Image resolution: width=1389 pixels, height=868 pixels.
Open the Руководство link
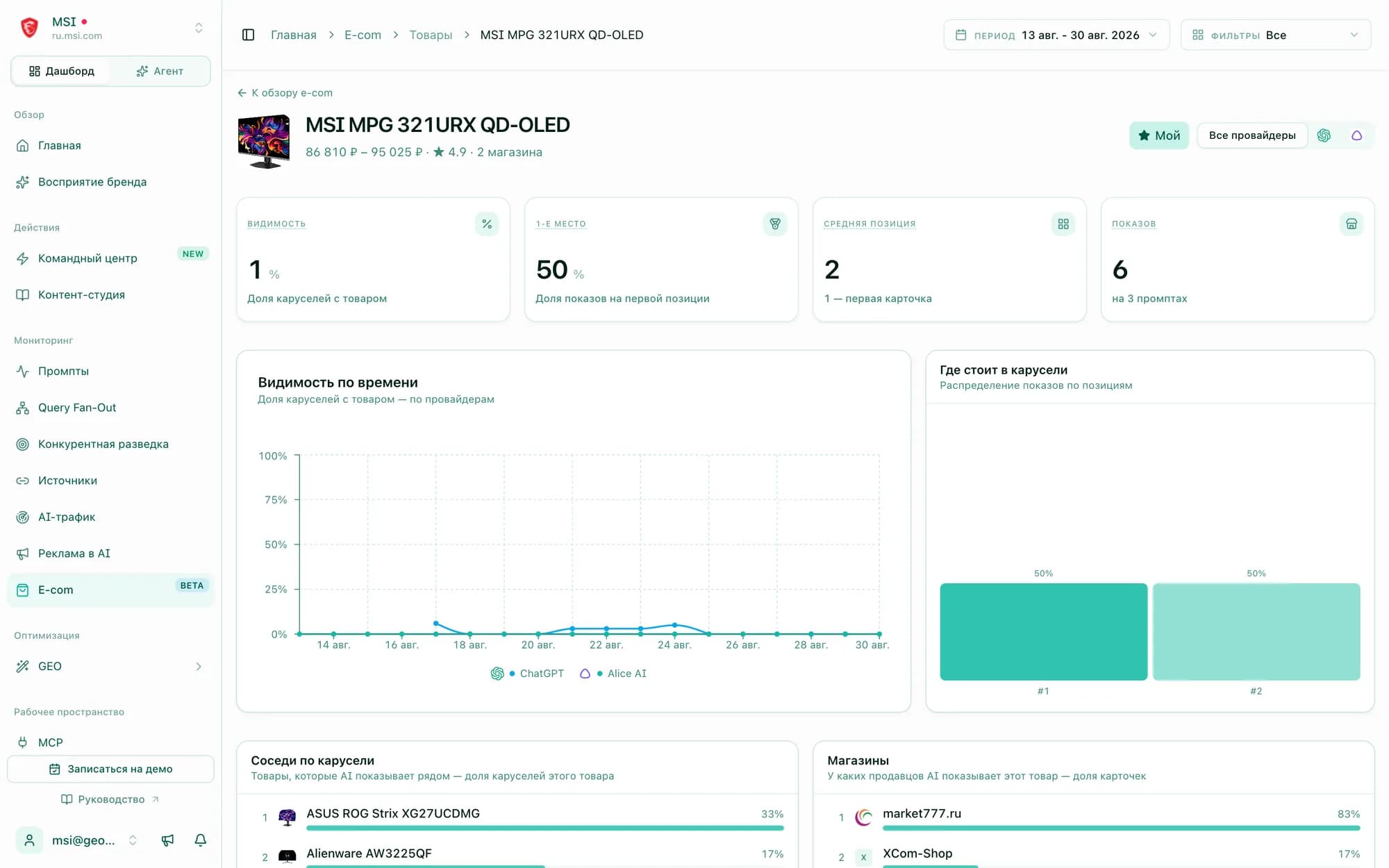coord(111,799)
